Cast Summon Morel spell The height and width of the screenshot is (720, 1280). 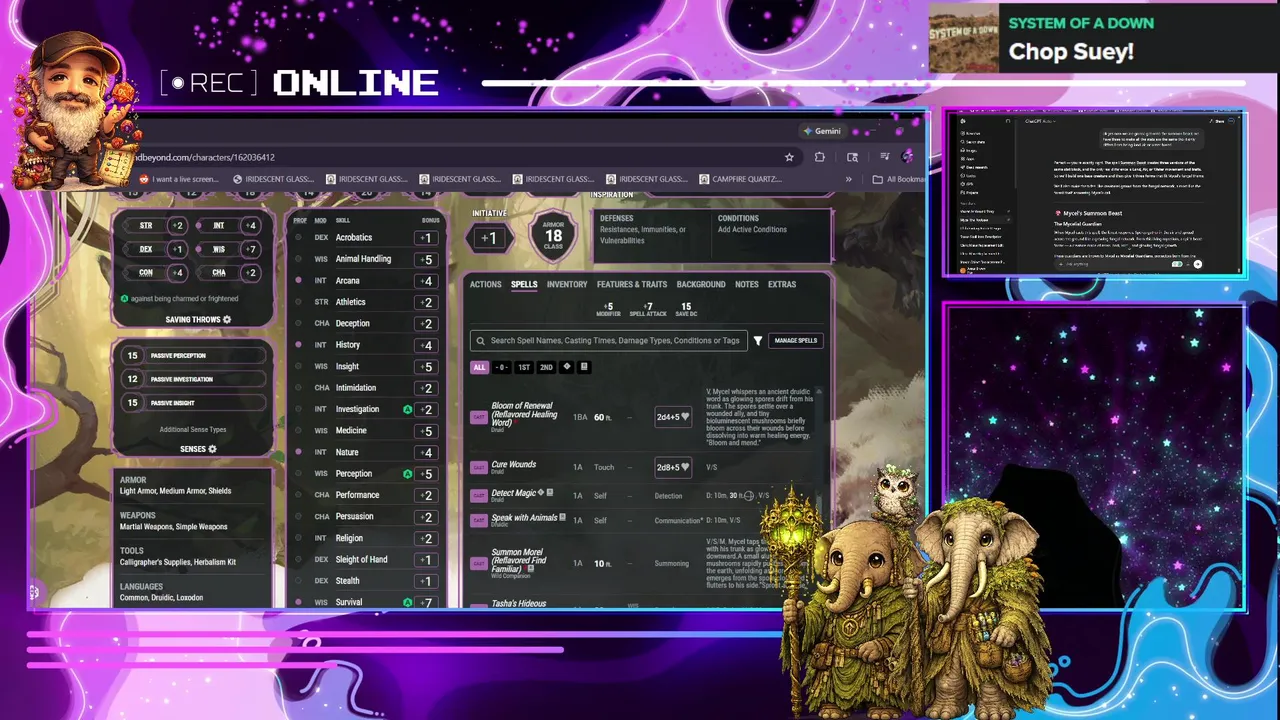[479, 563]
